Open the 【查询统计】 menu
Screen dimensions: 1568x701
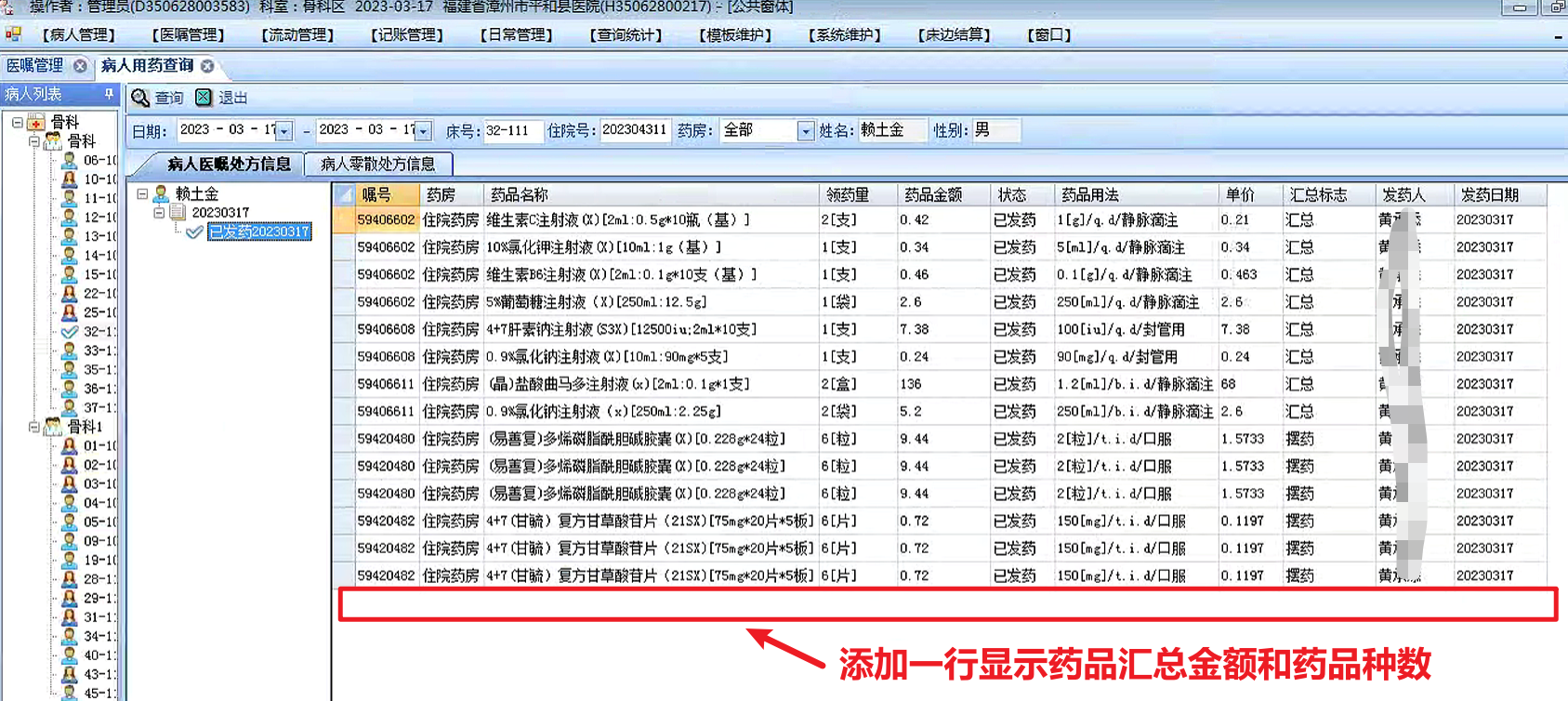pyautogui.click(x=626, y=35)
